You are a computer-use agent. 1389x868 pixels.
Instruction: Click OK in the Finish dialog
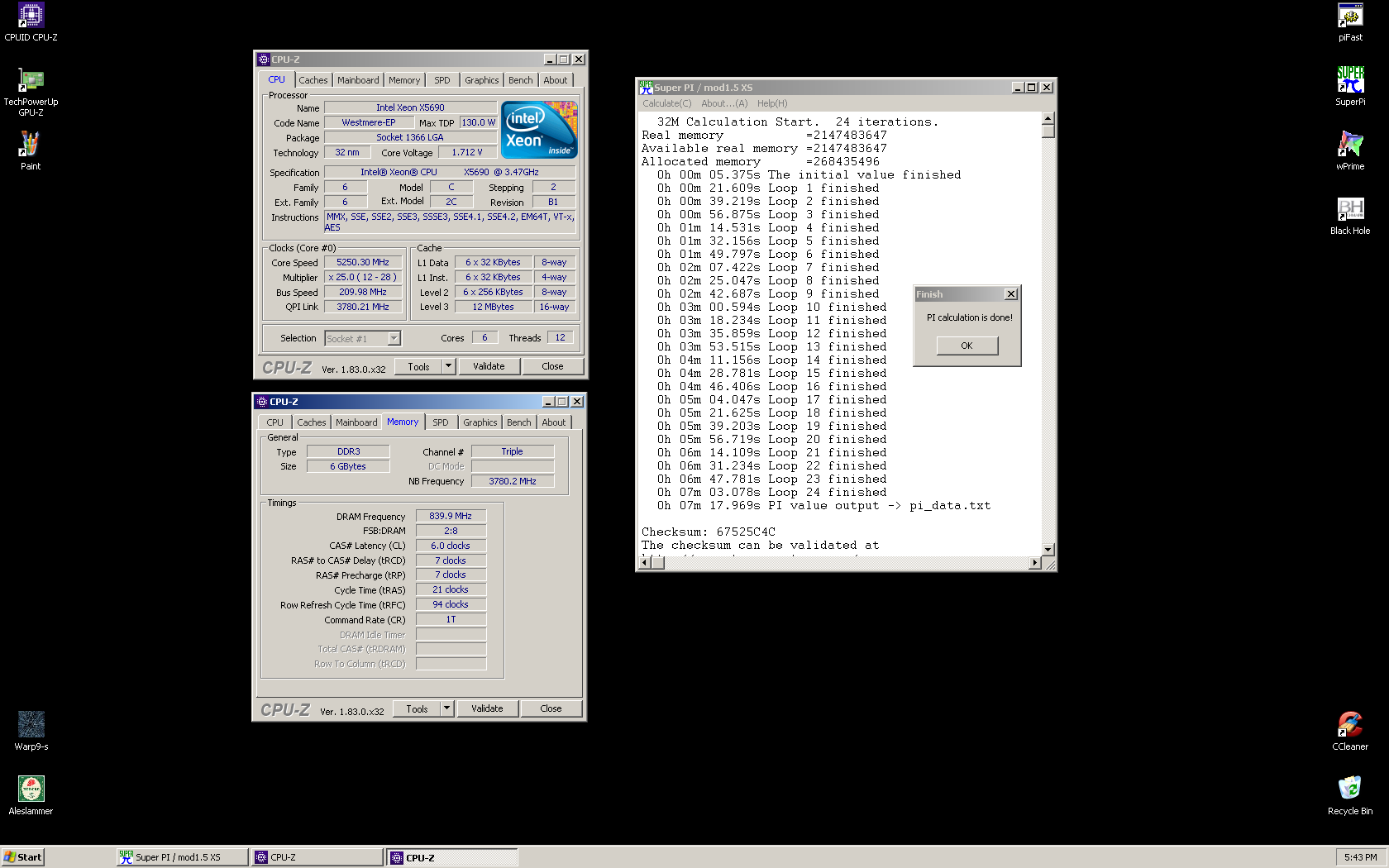point(967,346)
